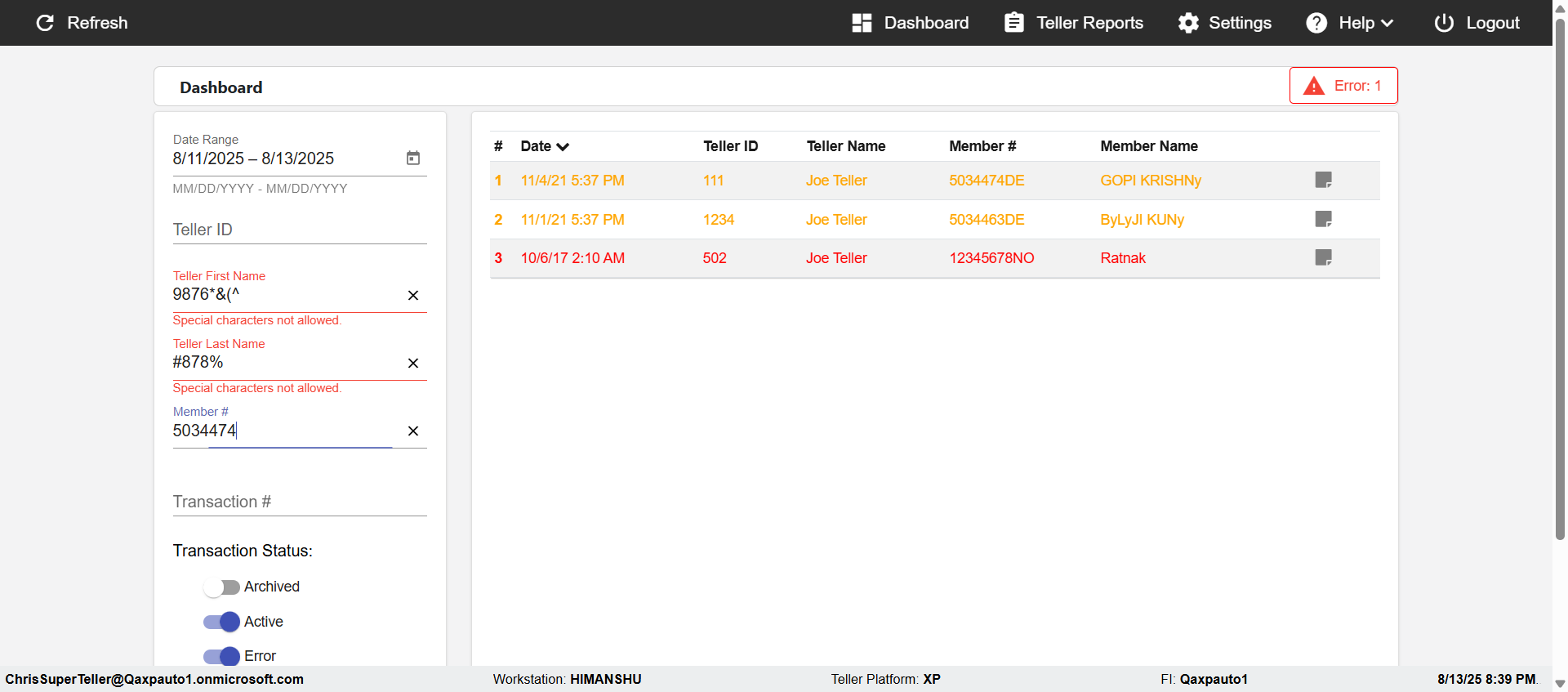Click the Error: 1 alert button
Viewport: 1568px width, 692px height.
click(x=1343, y=86)
